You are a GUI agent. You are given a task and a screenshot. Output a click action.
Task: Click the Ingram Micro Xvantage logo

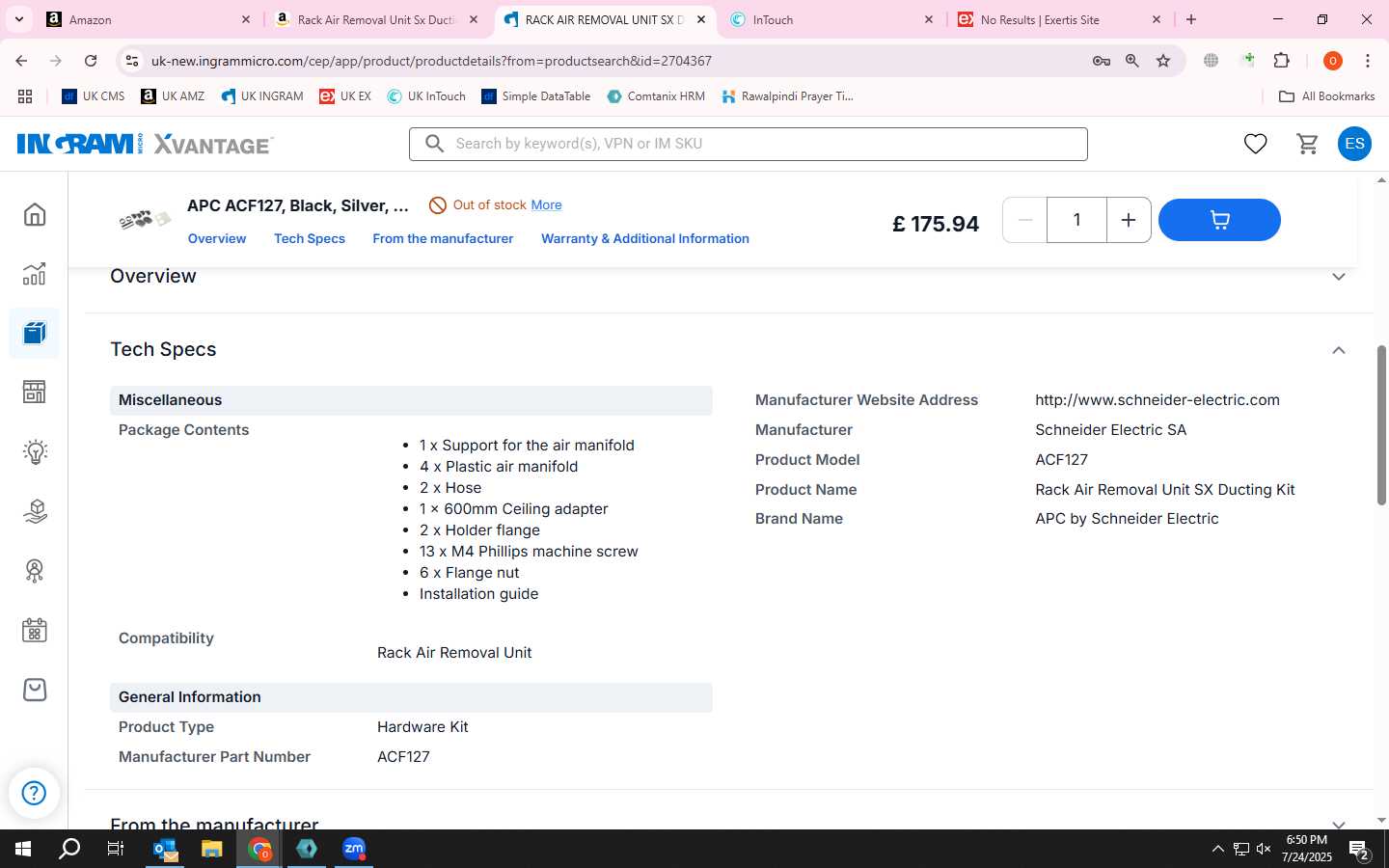pos(145,144)
